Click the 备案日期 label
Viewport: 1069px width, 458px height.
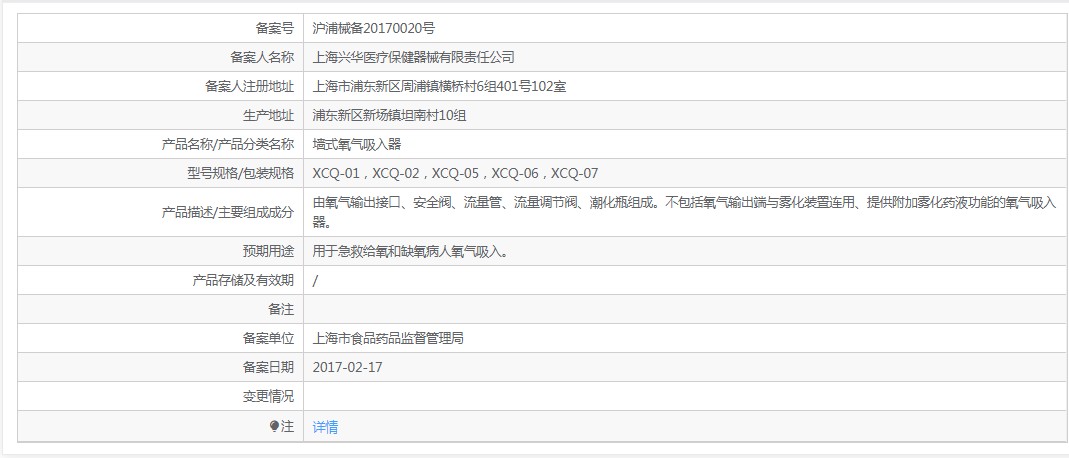(268, 367)
